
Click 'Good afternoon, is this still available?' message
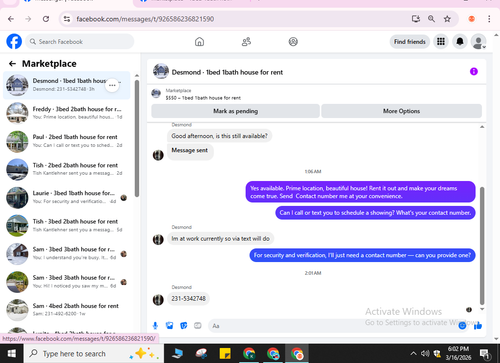pyautogui.click(x=219, y=136)
